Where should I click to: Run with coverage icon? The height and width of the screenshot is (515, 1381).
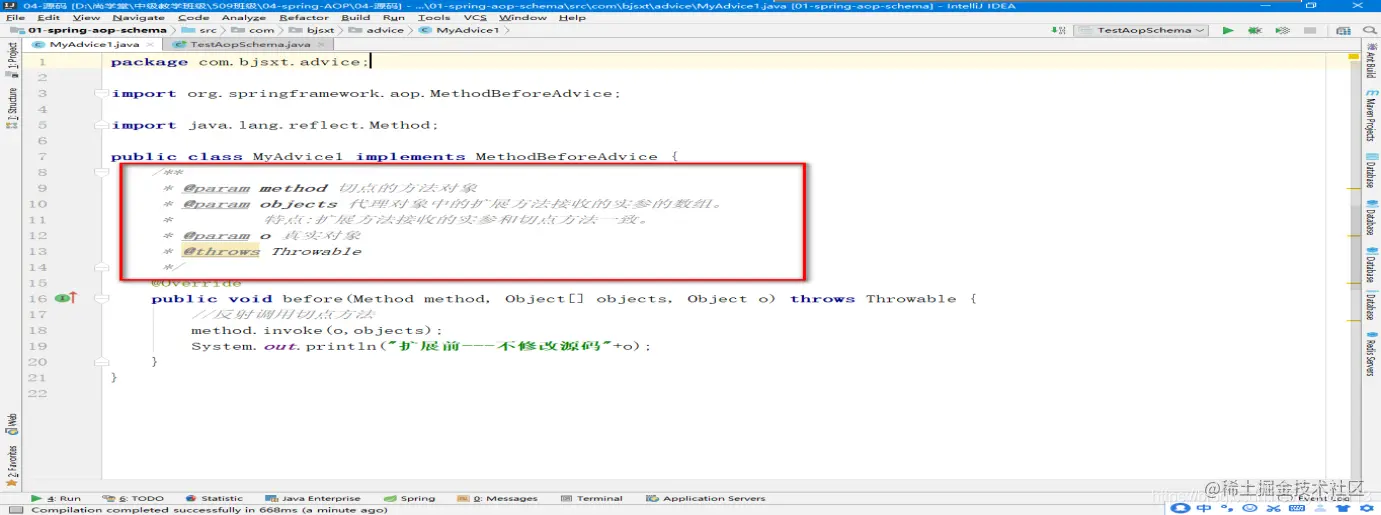tap(1283, 30)
